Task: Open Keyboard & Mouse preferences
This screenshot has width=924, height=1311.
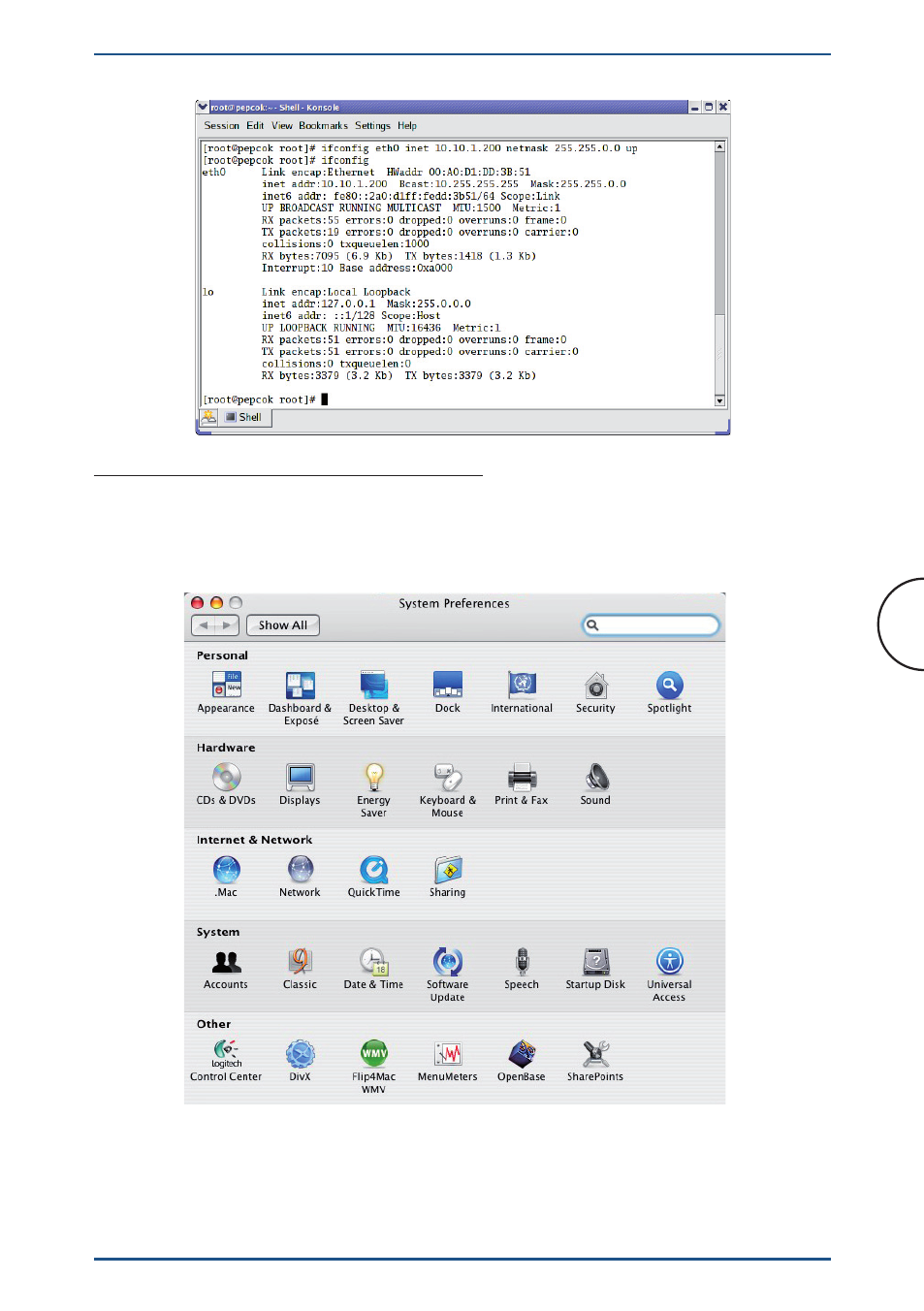Action: [x=448, y=790]
